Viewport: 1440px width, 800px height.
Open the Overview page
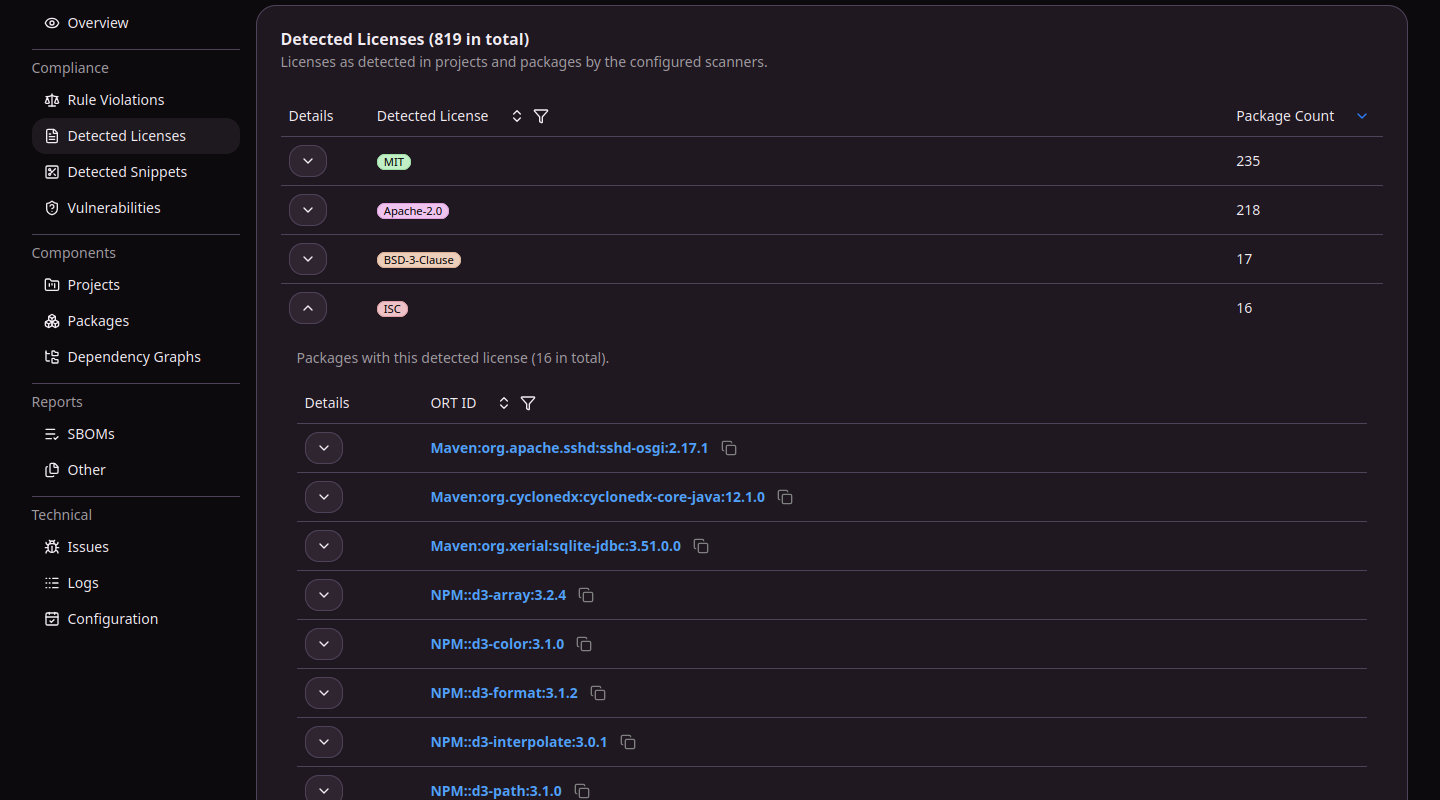[x=136, y=23]
